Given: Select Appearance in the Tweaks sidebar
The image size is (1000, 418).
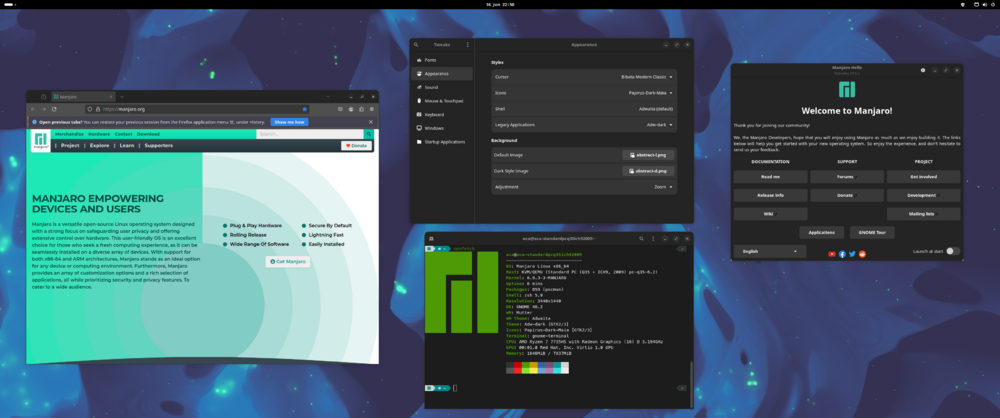Looking at the screenshot, I should point(442,73).
